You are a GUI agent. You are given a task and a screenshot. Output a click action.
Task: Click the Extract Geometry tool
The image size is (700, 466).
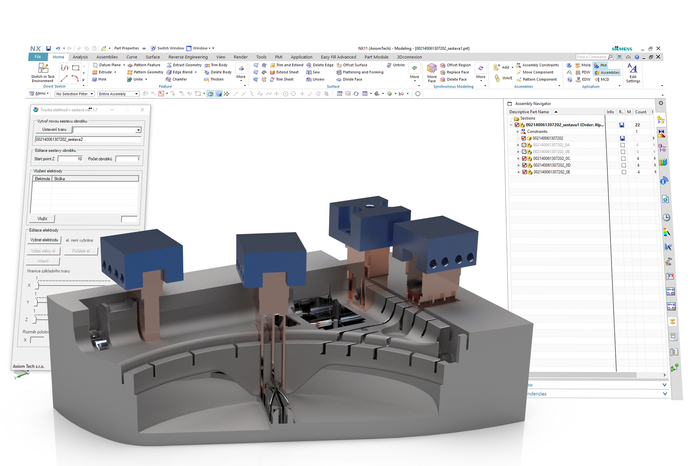point(184,65)
